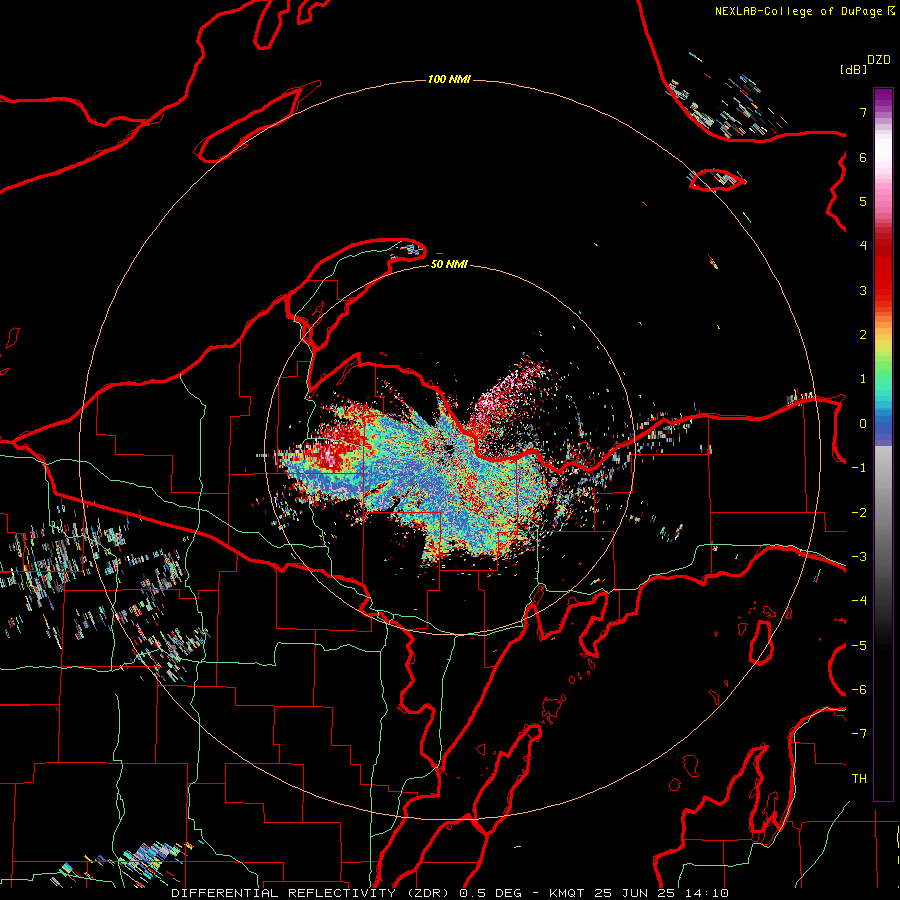Screen dimensions: 900x900
Task: Click the positive 2 value on the scale
Action: (x=863, y=335)
